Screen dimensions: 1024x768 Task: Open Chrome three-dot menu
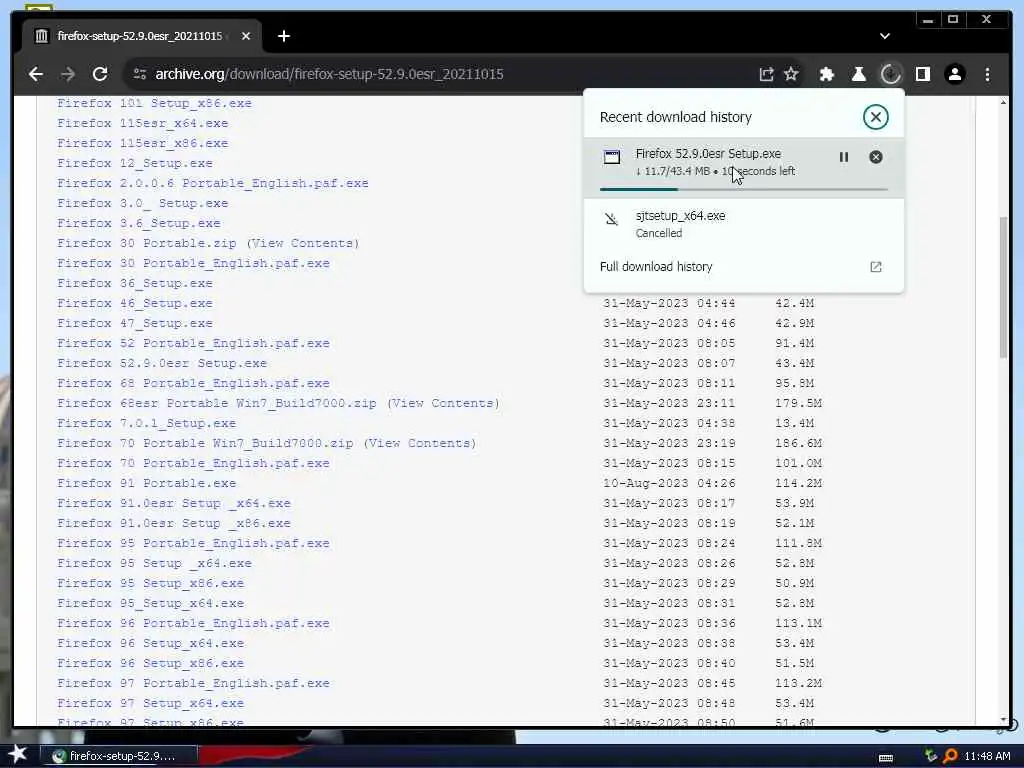coord(987,74)
